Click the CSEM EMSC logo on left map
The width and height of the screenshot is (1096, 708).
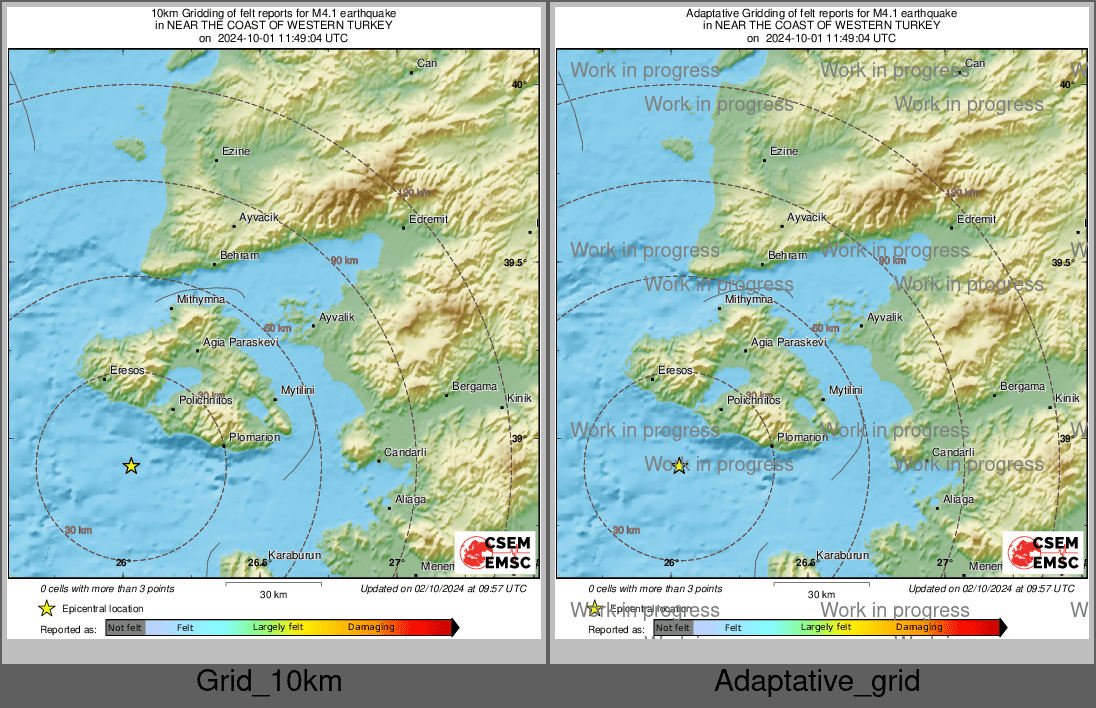pyautogui.click(x=495, y=552)
